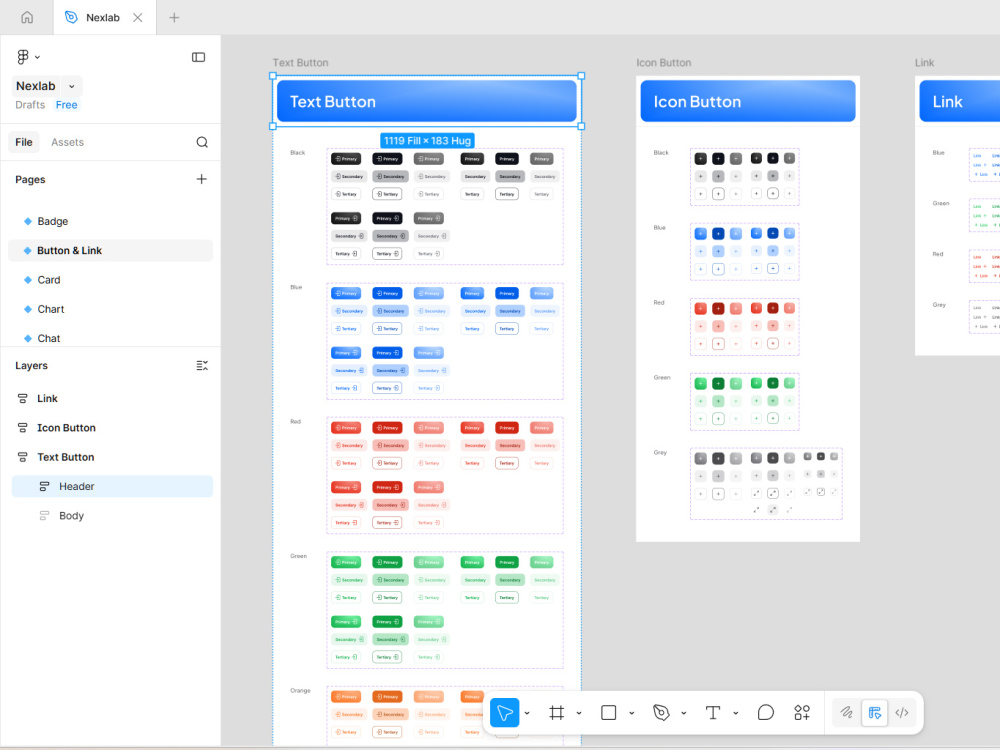
Task: Open the Move tool options dropdown
Action: 527,713
